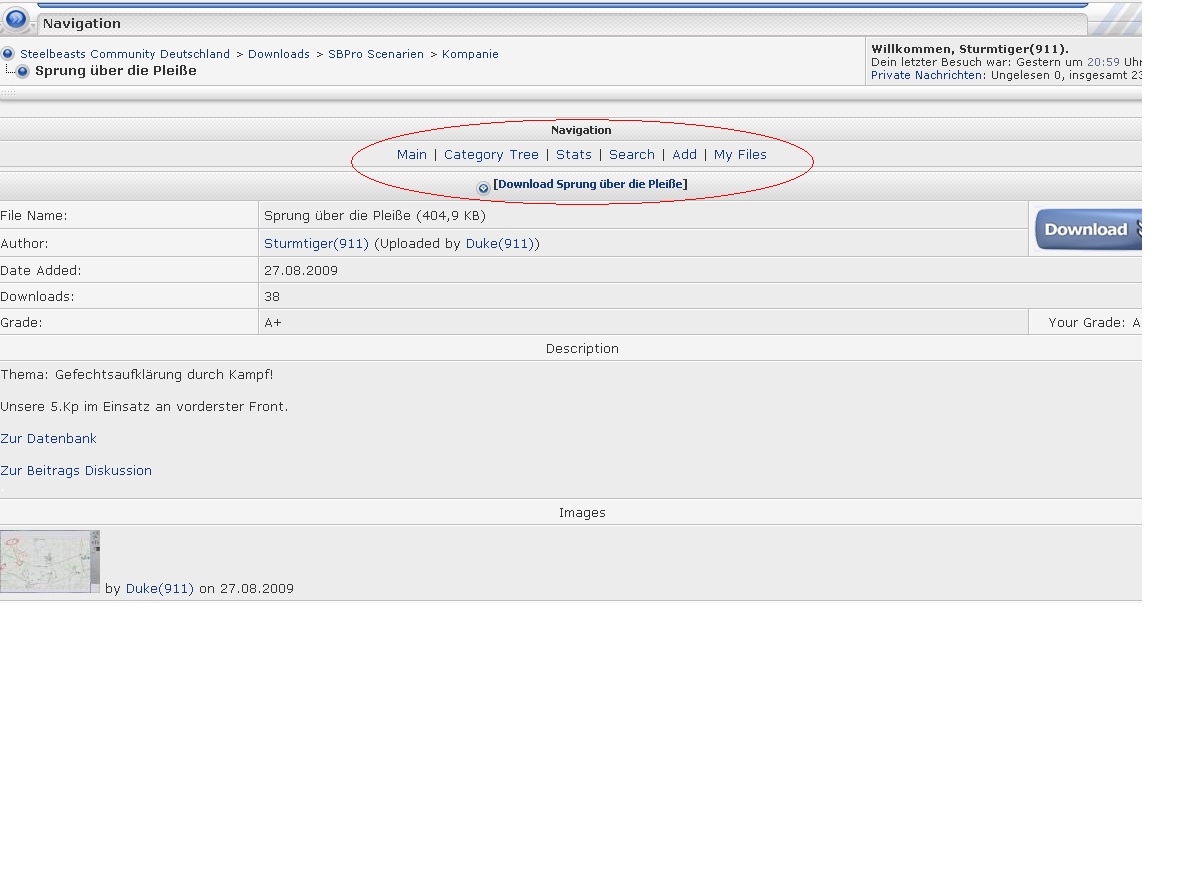1198x892 pixels.
Task: Open Search from the navigation row
Action: click(x=632, y=155)
